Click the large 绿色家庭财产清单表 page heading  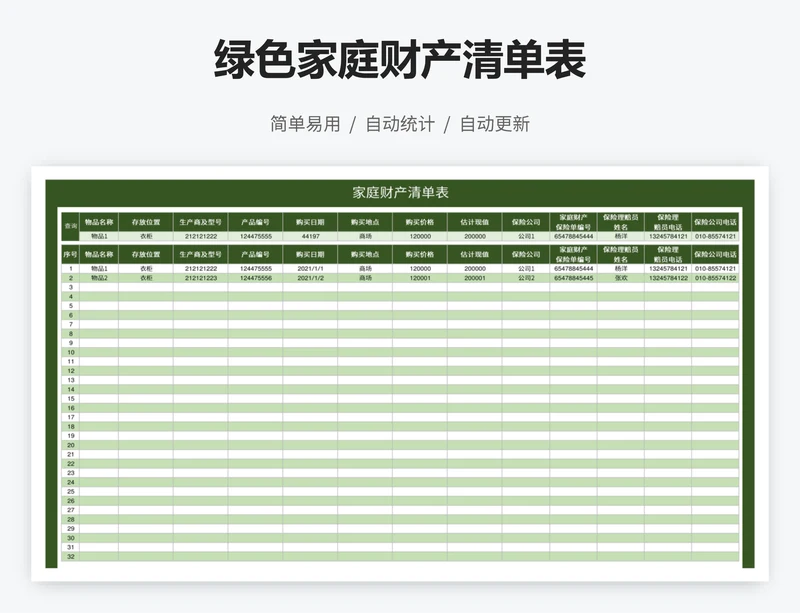pos(400,59)
